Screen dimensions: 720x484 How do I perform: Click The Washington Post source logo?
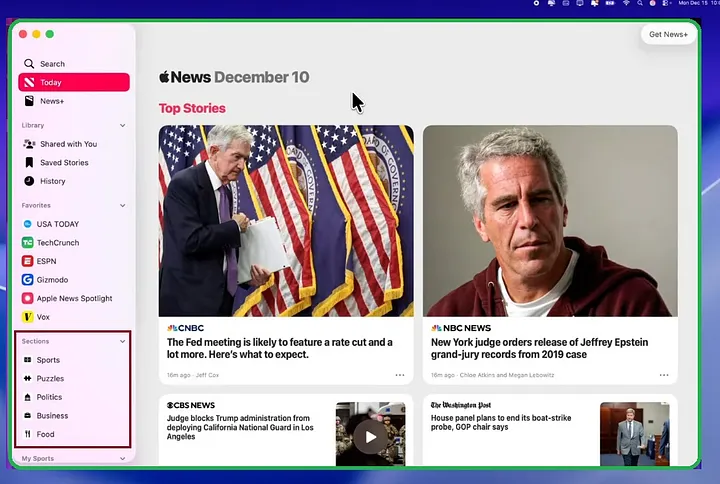click(461, 405)
